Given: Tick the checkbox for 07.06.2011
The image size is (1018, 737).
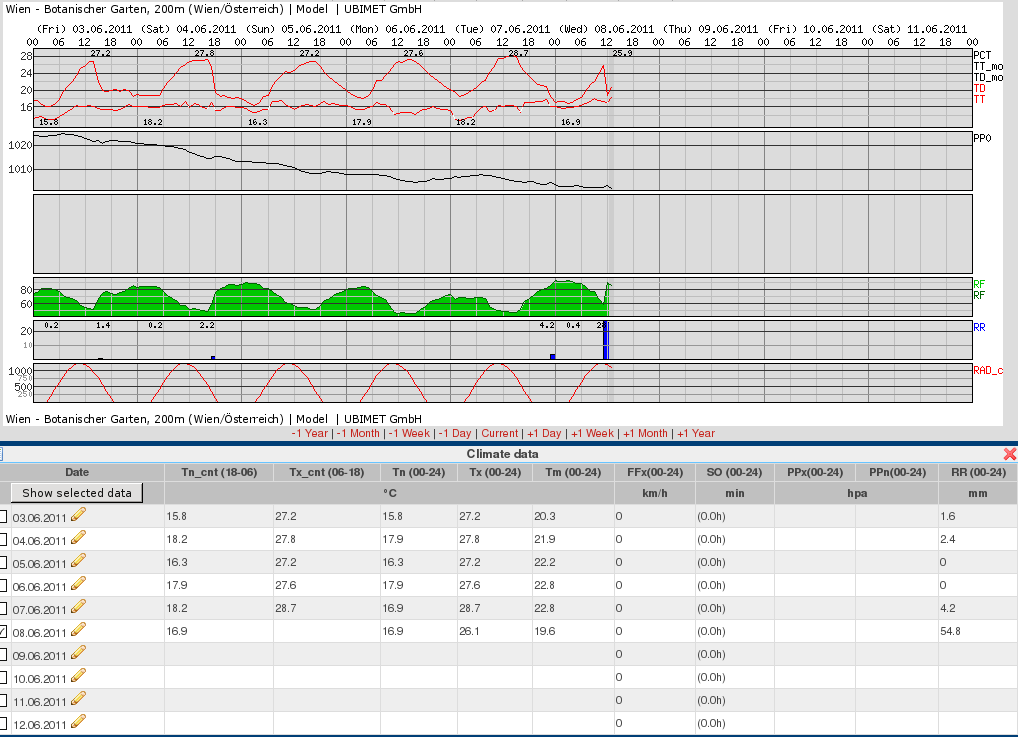Looking at the screenshot, I should point(3,609).
